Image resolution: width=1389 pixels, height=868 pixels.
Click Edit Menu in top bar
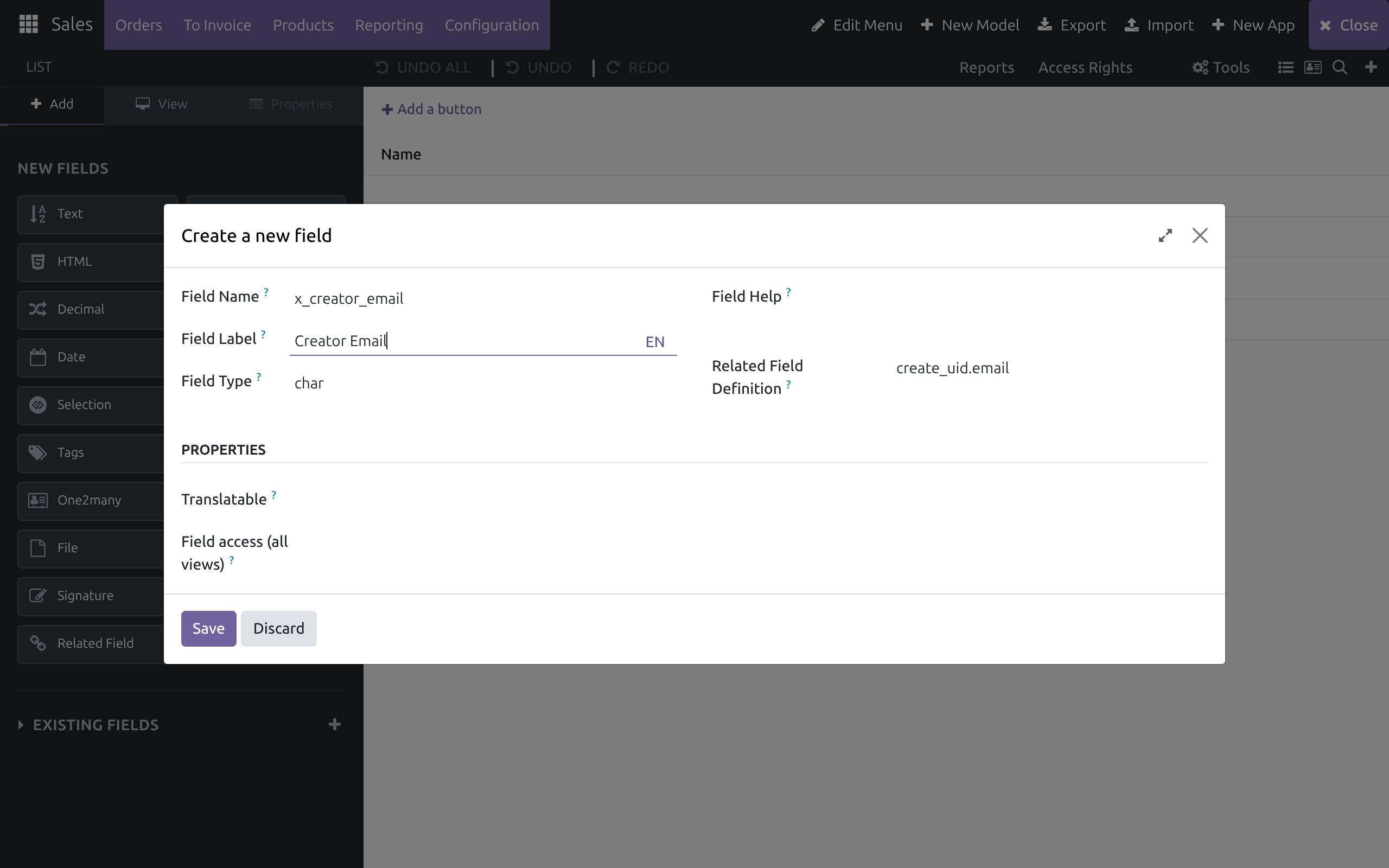[x=857, y=25]
